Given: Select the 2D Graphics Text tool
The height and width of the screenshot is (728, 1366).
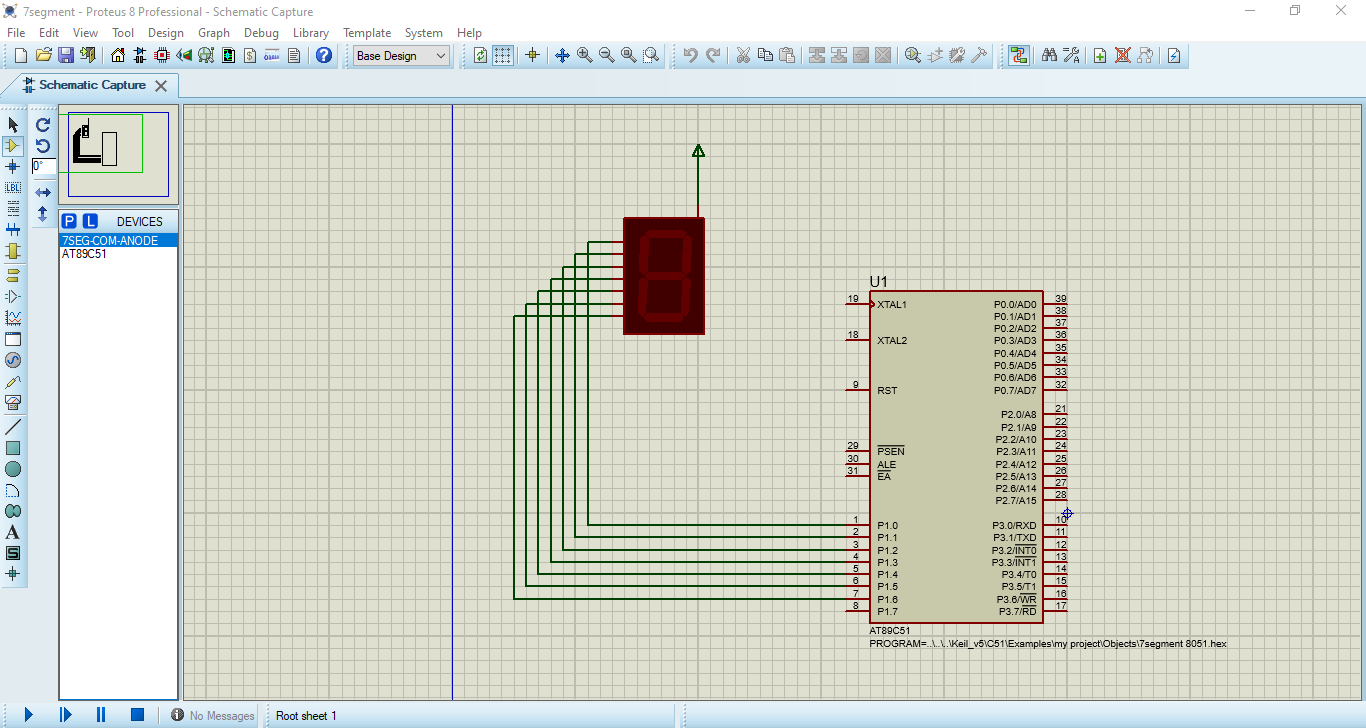Looking at the screenshot, I should (x=13, y=533).
